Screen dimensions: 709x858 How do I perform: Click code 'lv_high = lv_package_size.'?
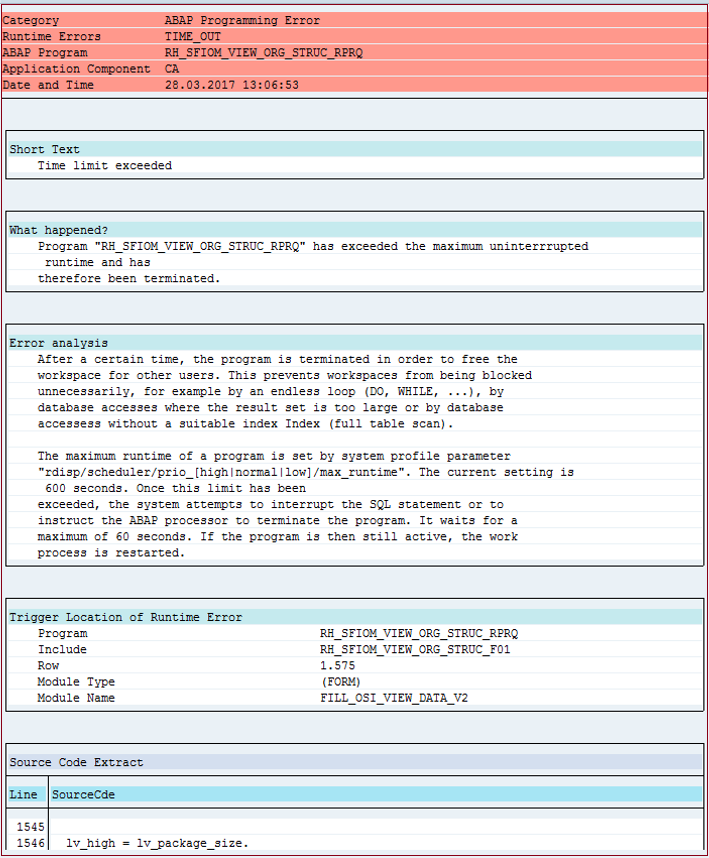157,843
